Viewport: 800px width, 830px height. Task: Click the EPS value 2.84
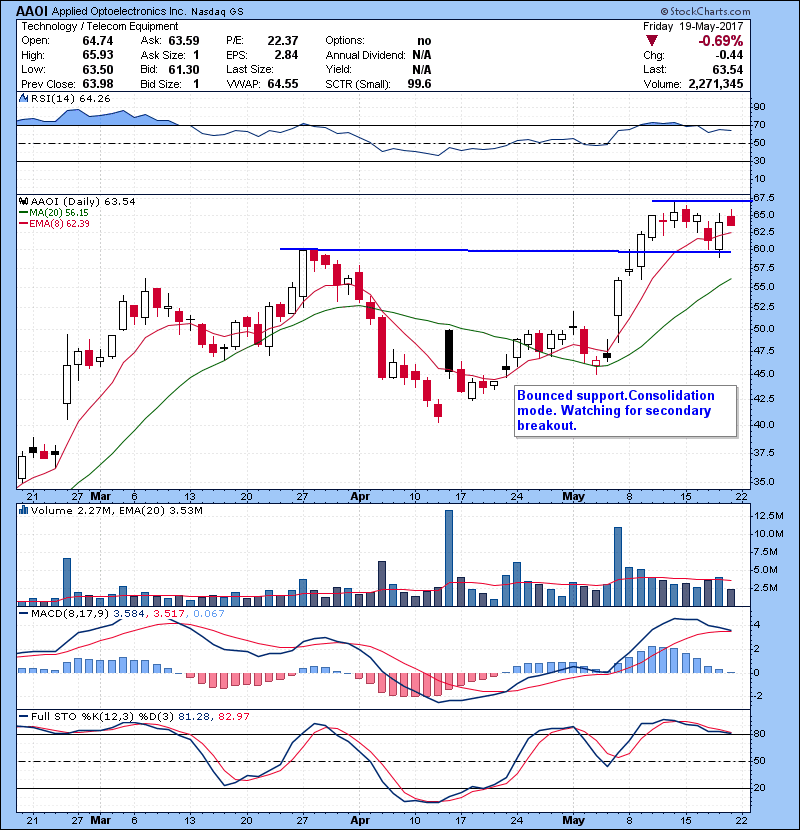[286, 55]
